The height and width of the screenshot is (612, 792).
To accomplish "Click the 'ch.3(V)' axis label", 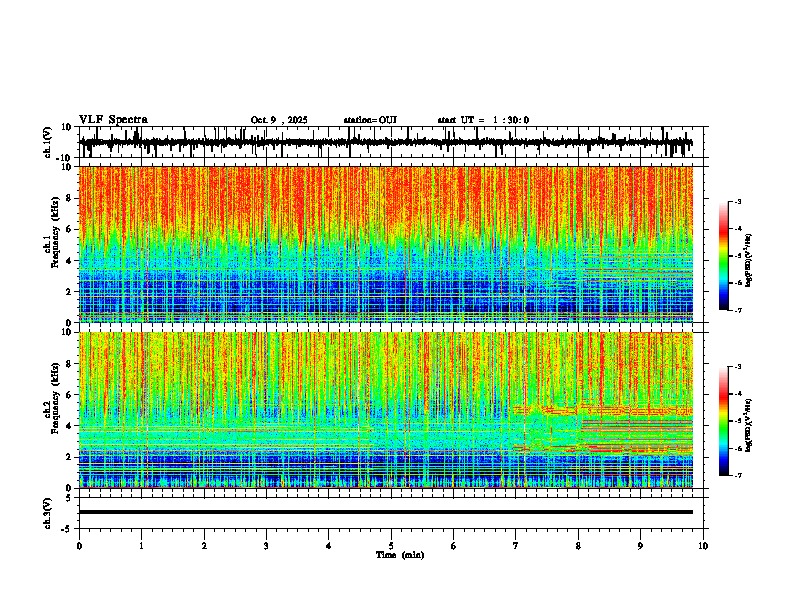I will [47, 513].
